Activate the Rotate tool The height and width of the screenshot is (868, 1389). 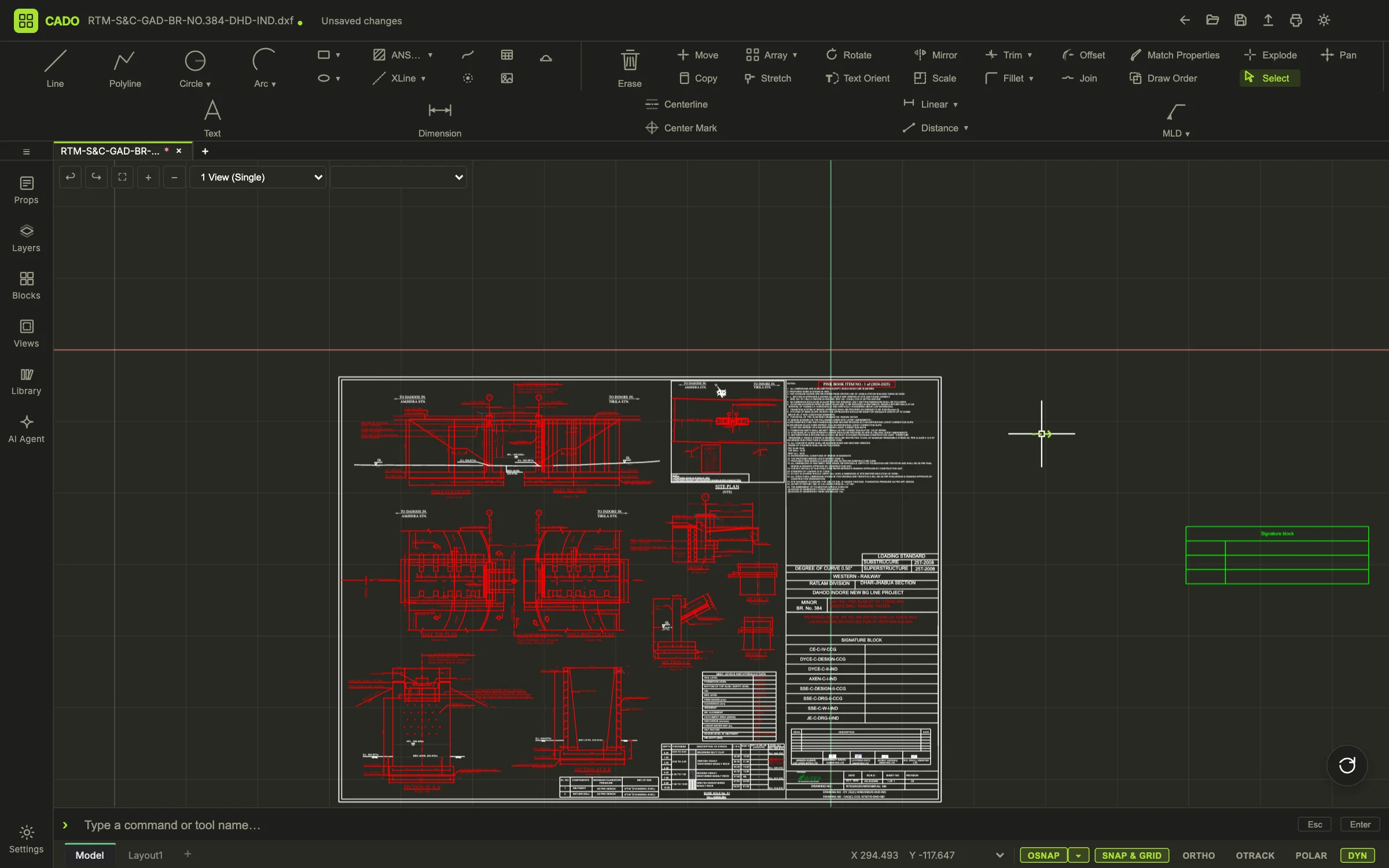click(x=848, y=55)
